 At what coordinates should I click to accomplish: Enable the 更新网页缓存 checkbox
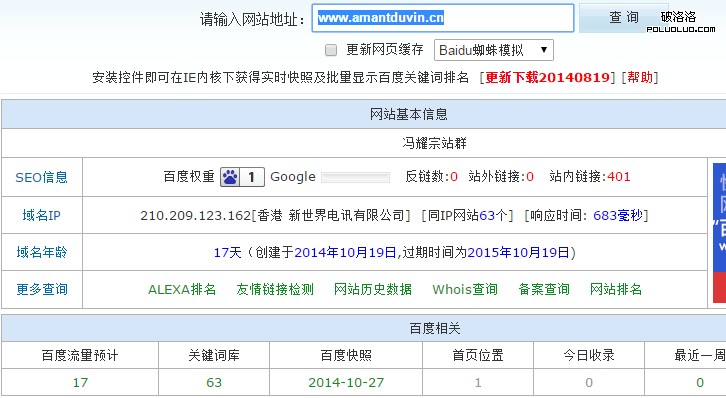331,50
